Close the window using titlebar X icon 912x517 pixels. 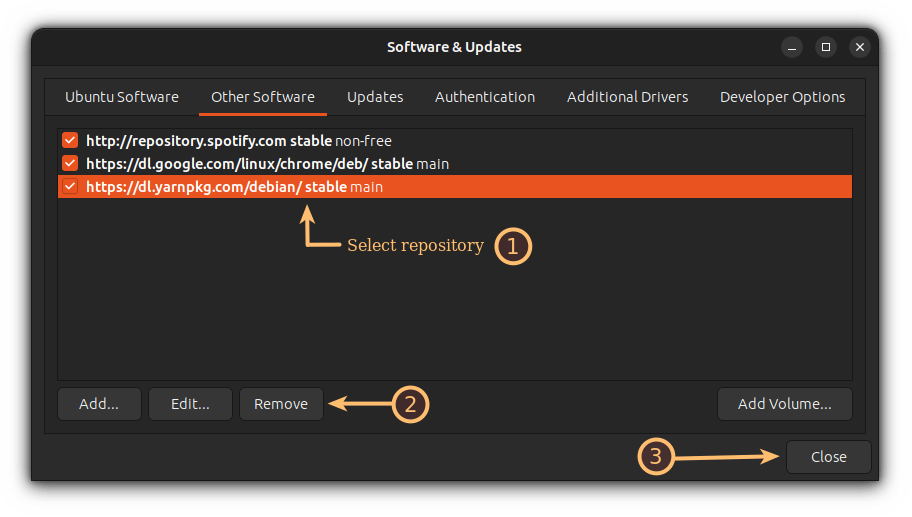[859, 47]
